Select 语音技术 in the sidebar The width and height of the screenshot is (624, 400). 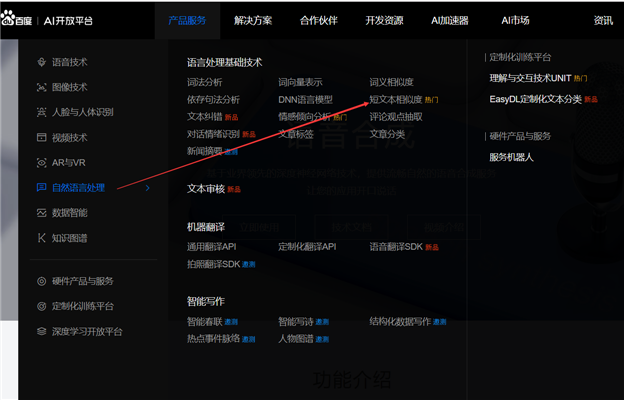pos(70,62)
